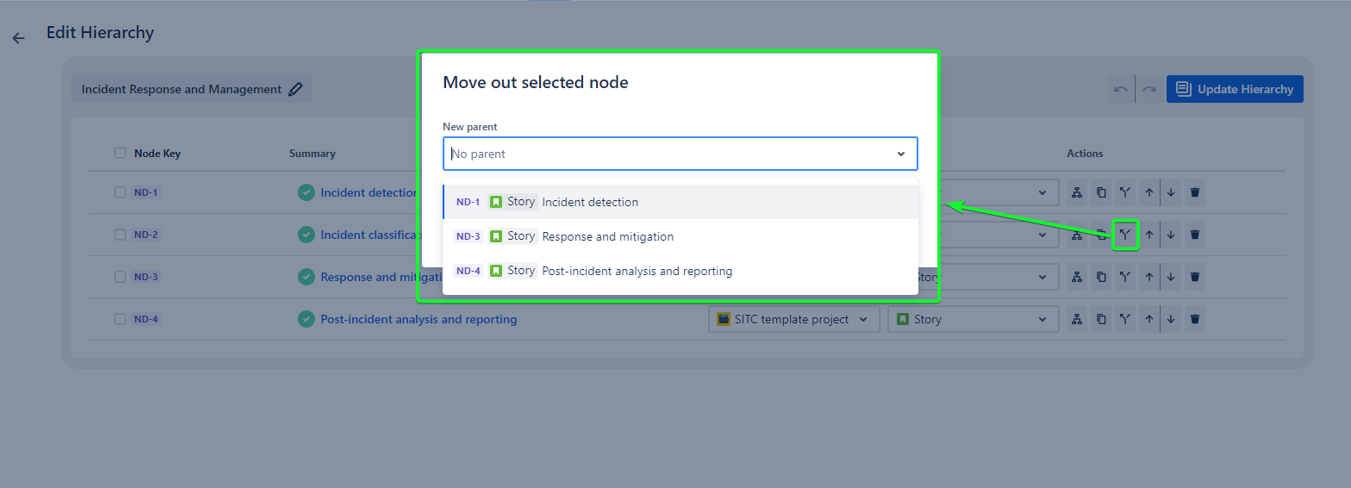This screenshot has width=1351, height=488.
Task: Open the Post-incident analysis and reporting link
Action: pos(418,320)
